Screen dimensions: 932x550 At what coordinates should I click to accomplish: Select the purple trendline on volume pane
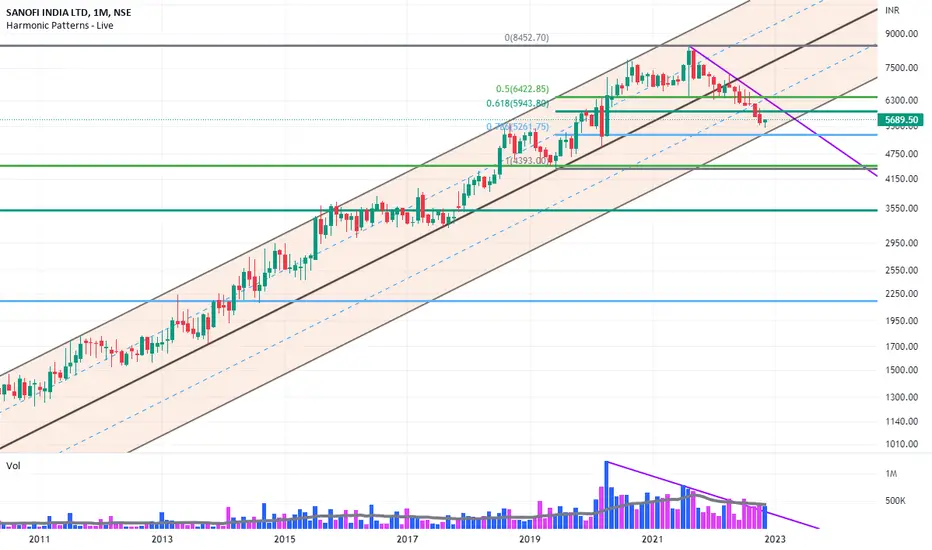(713, 495)
